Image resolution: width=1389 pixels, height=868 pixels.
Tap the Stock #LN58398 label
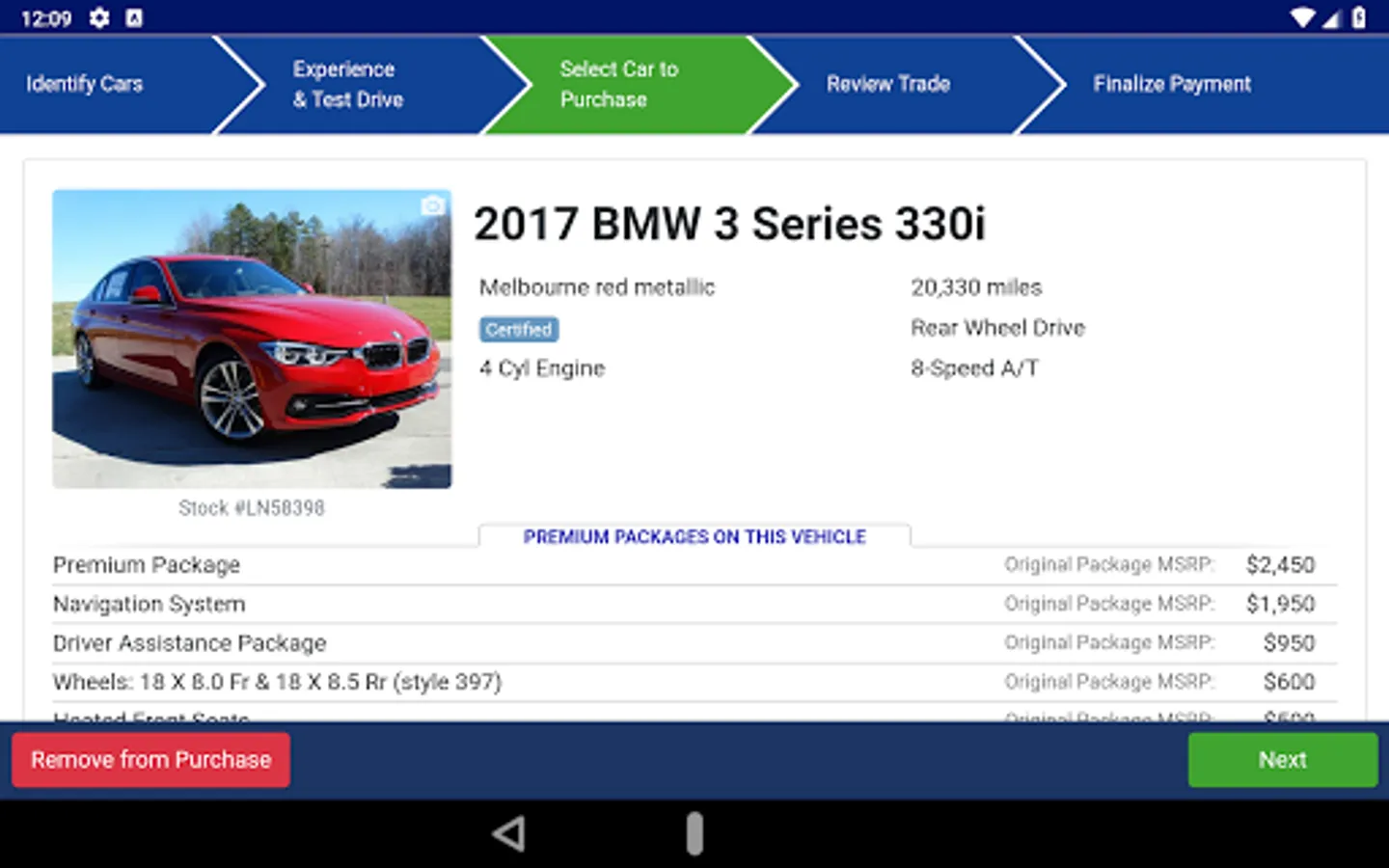(x=252, y=508)
